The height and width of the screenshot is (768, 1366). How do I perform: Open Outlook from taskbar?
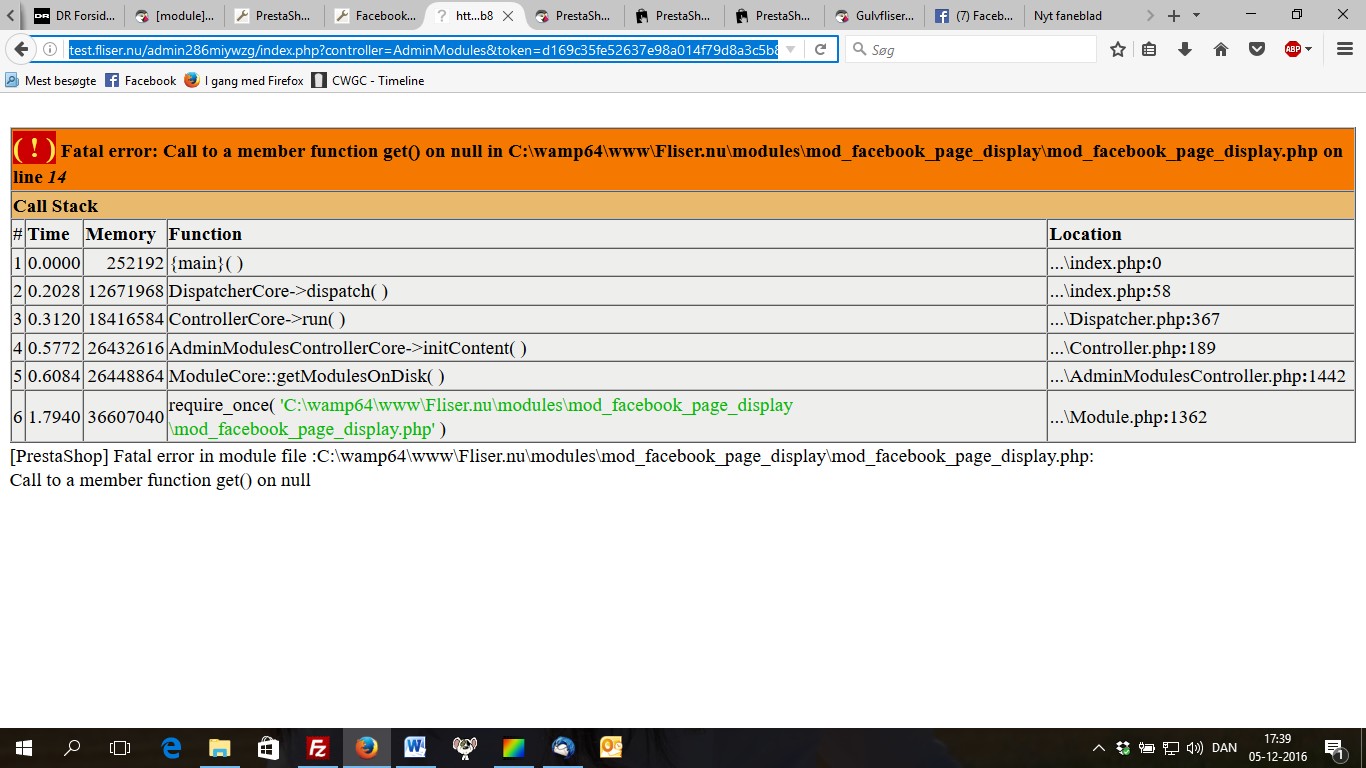pyautogui.click(x=611, y=748)
